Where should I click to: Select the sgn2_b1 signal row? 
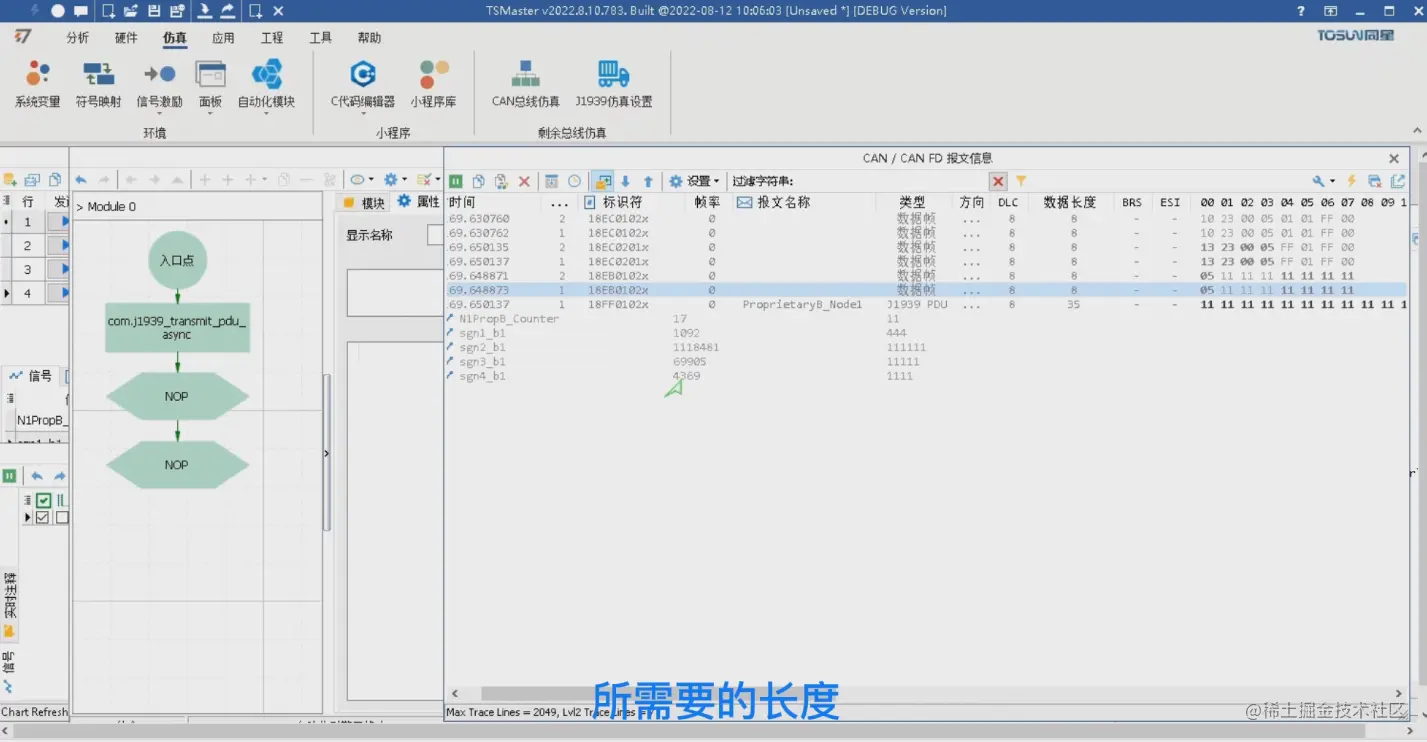coord(927,347)
